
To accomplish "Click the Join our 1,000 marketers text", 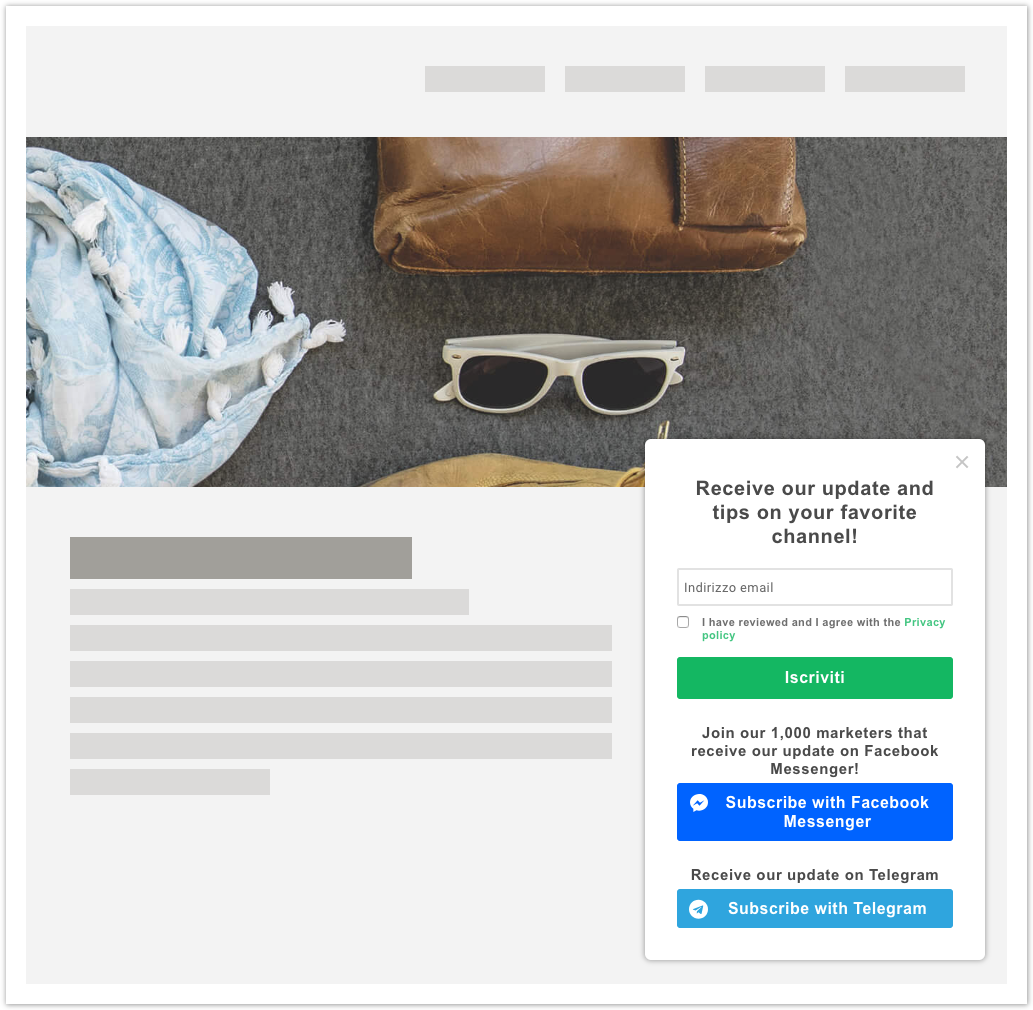I will 814,751.
